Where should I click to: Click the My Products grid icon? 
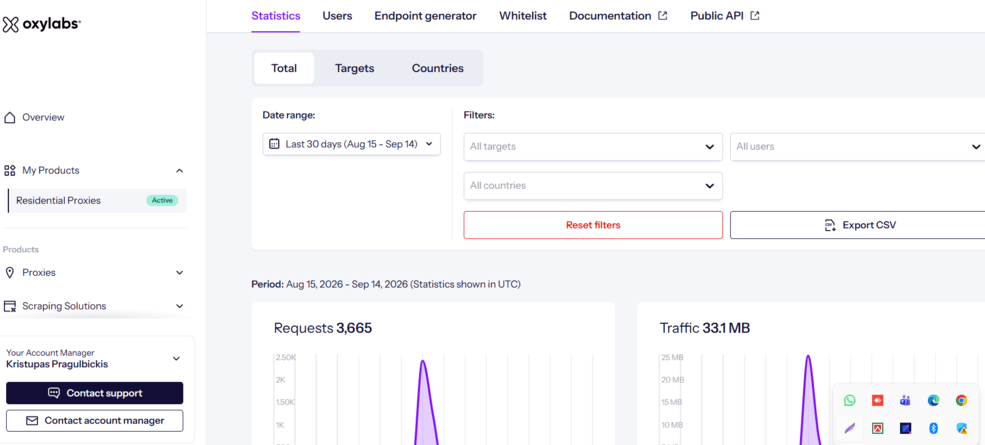pos(9,170)
